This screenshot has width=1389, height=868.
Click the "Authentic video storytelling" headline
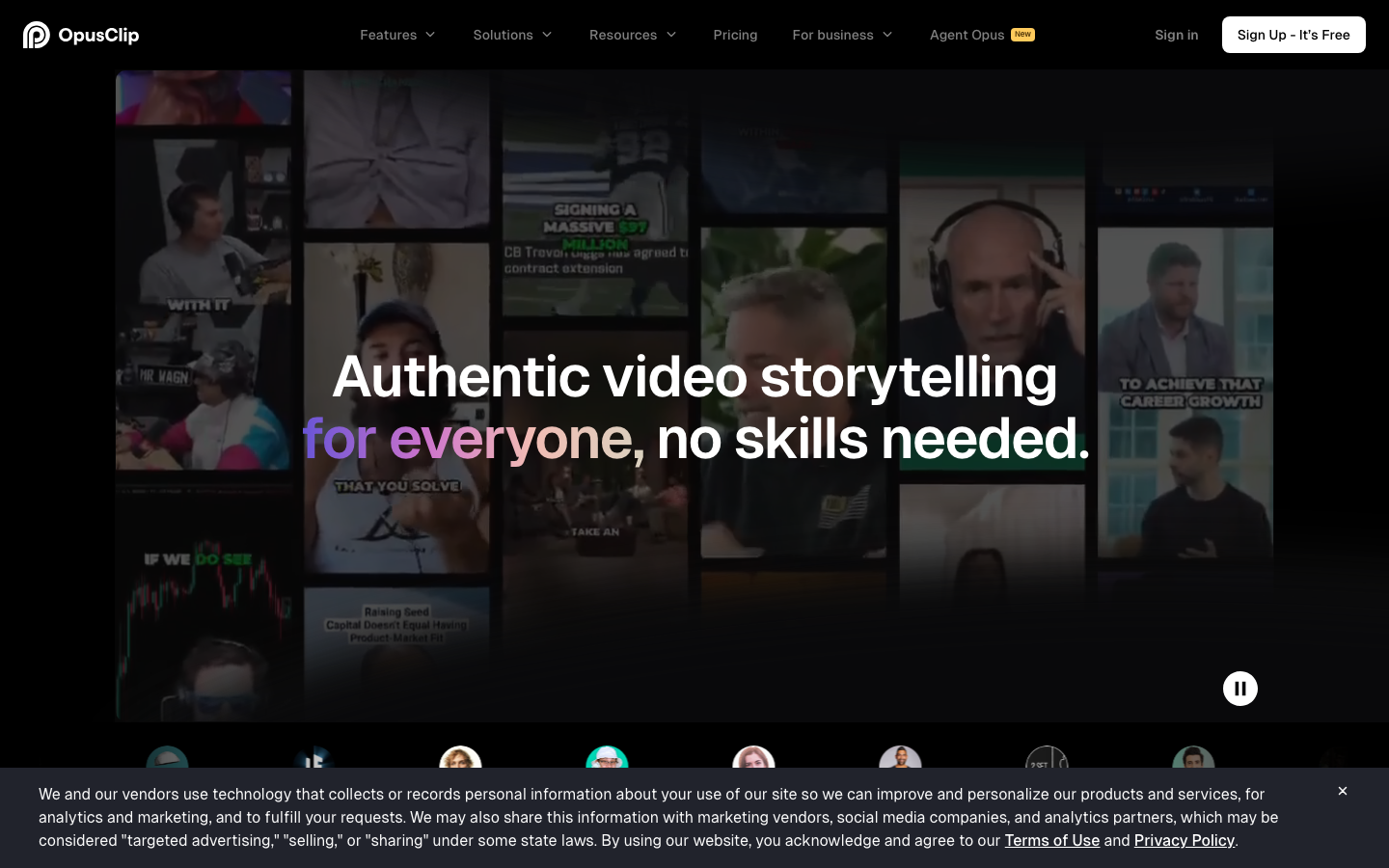(694, 376)
